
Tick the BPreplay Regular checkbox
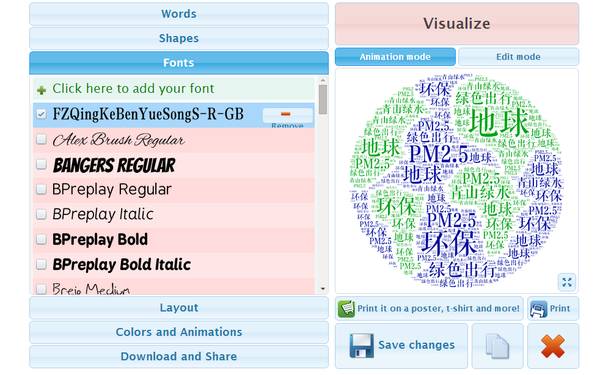41,189
